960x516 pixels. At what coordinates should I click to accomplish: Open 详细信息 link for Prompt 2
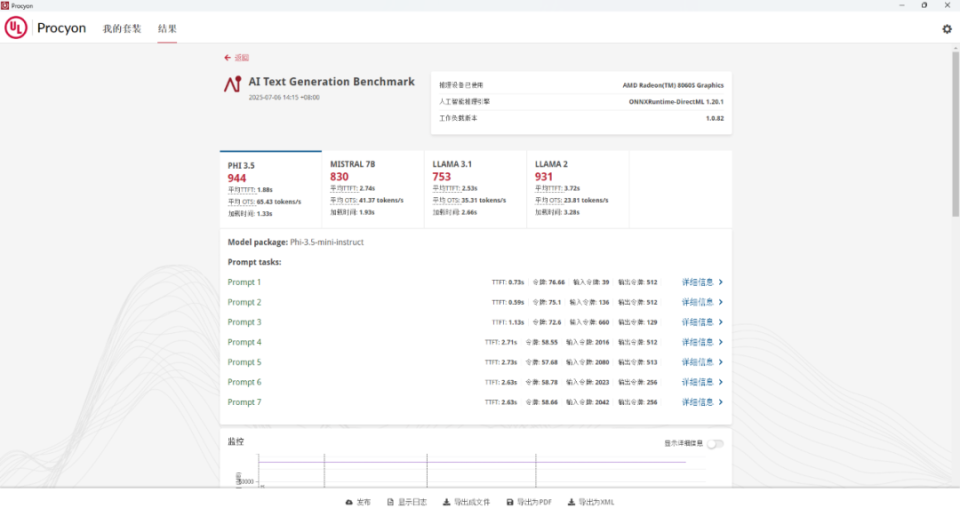(x=698, y=302)
